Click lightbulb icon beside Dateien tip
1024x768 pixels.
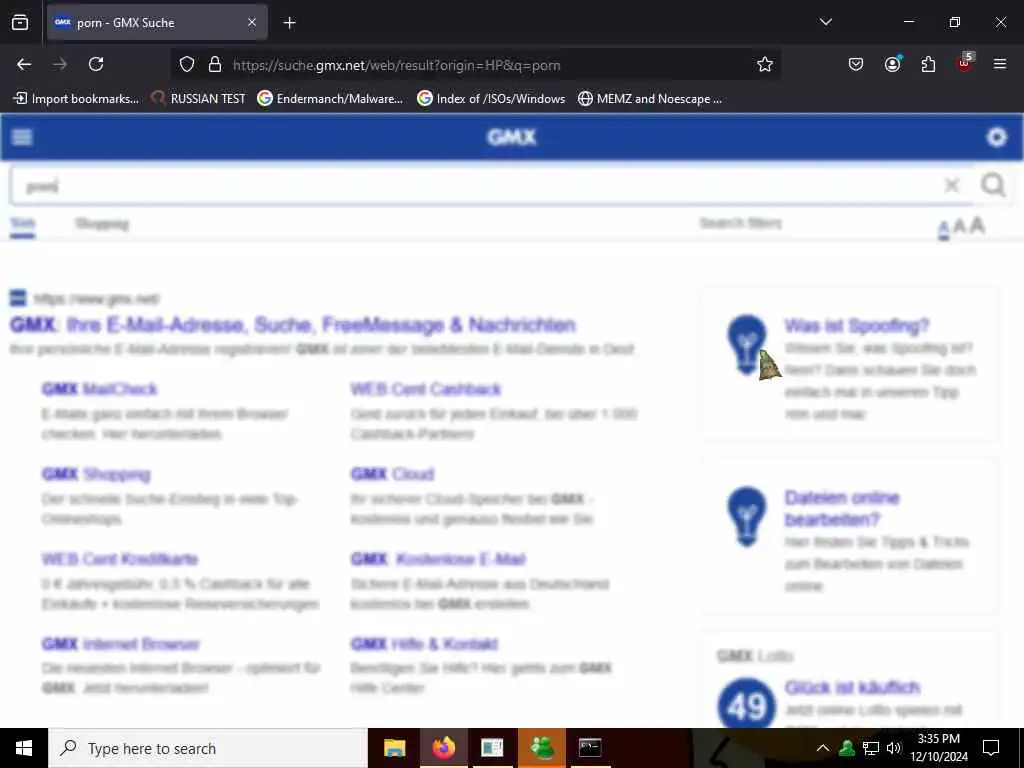tap(747, 517)
